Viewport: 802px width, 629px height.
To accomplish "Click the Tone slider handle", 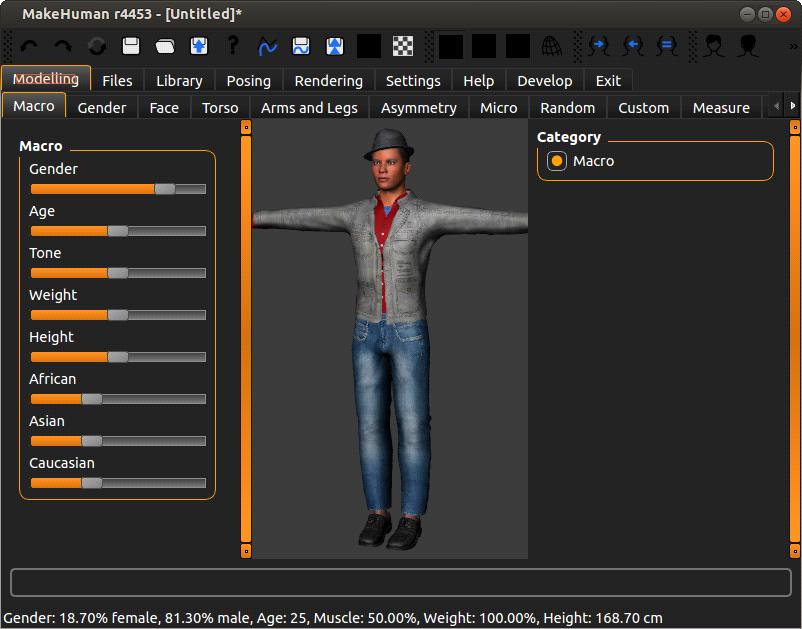I will point(118,273).
